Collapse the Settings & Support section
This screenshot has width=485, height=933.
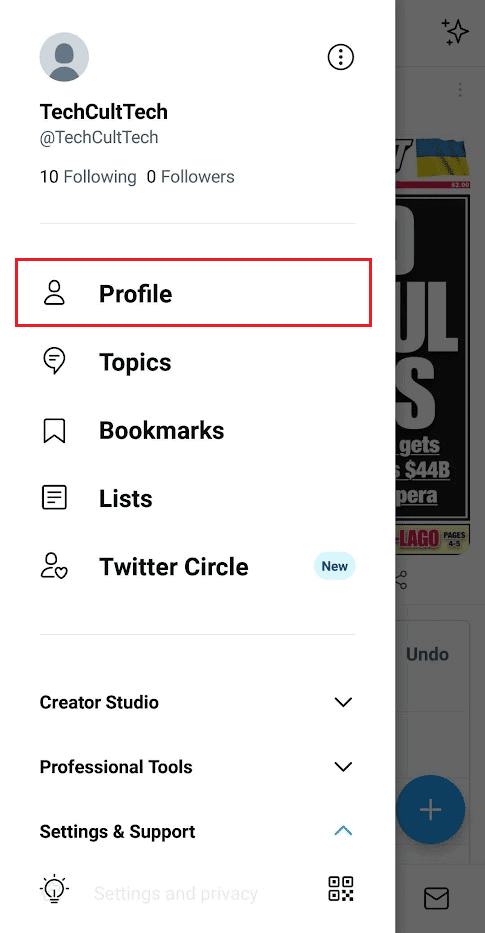(197, 831)
